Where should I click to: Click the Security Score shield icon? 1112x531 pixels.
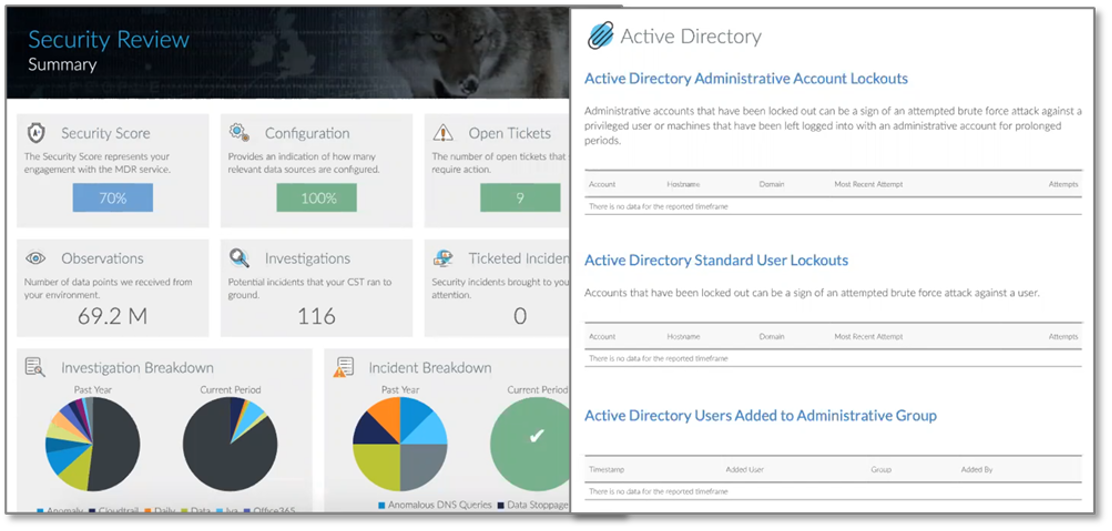pyautogui.click(x=36, y=133)
